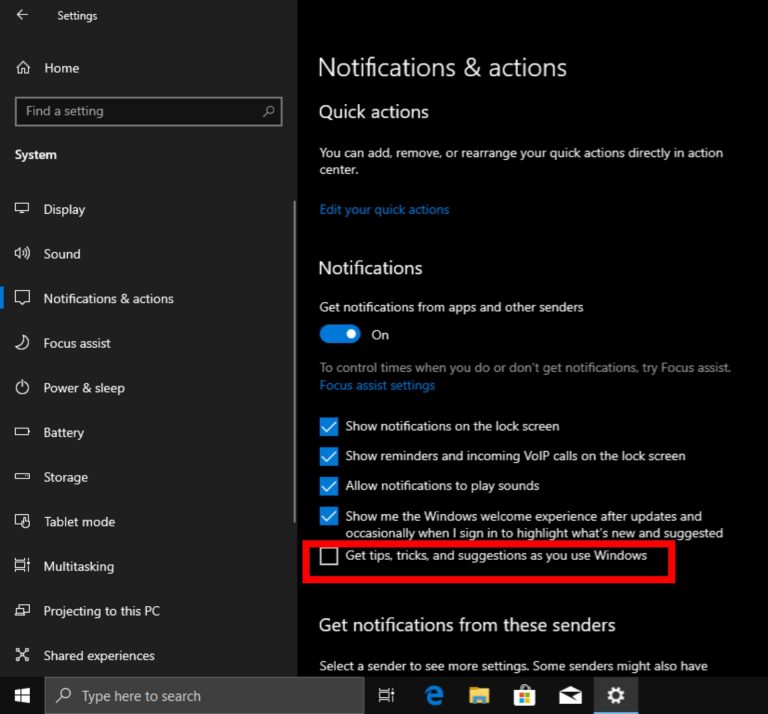
Task: Click the Notifications & actions sidebar icon
Action: point(22,298)
